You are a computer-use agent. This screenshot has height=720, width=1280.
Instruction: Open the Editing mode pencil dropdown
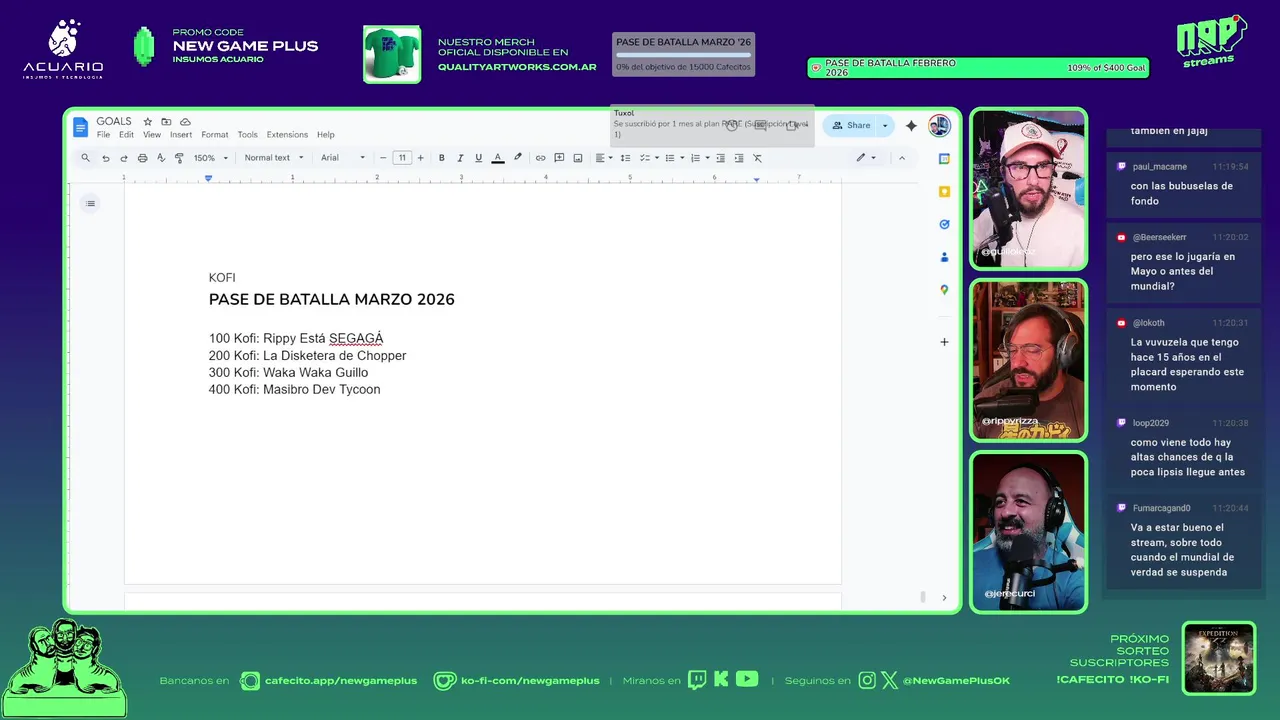866,158
